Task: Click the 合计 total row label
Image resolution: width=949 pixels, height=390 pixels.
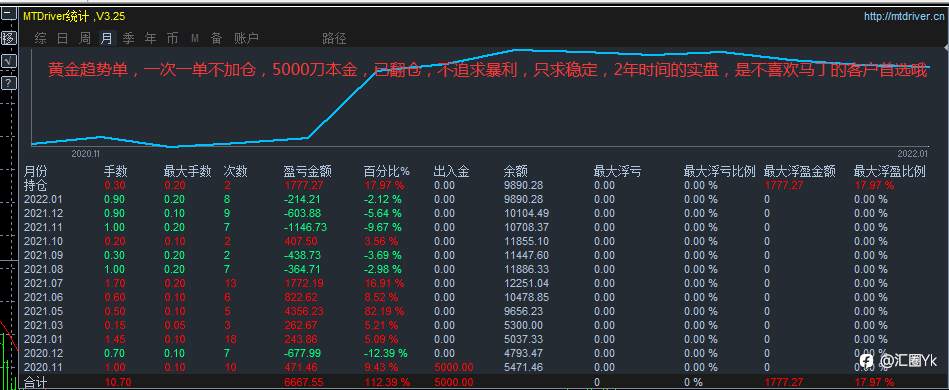Action: tap(35, 382)
